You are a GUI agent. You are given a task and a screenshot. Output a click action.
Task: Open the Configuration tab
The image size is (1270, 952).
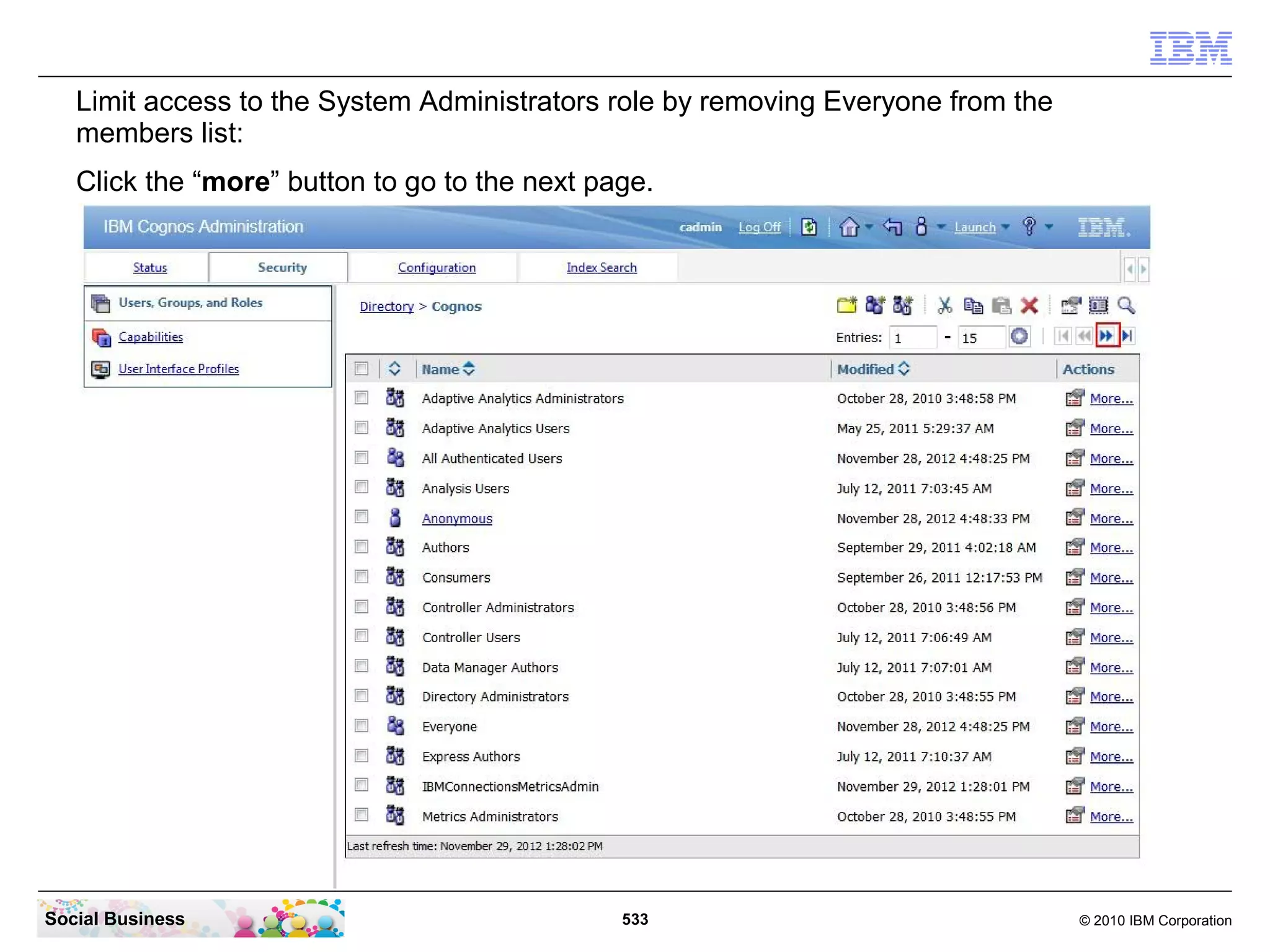coord(437,267)
